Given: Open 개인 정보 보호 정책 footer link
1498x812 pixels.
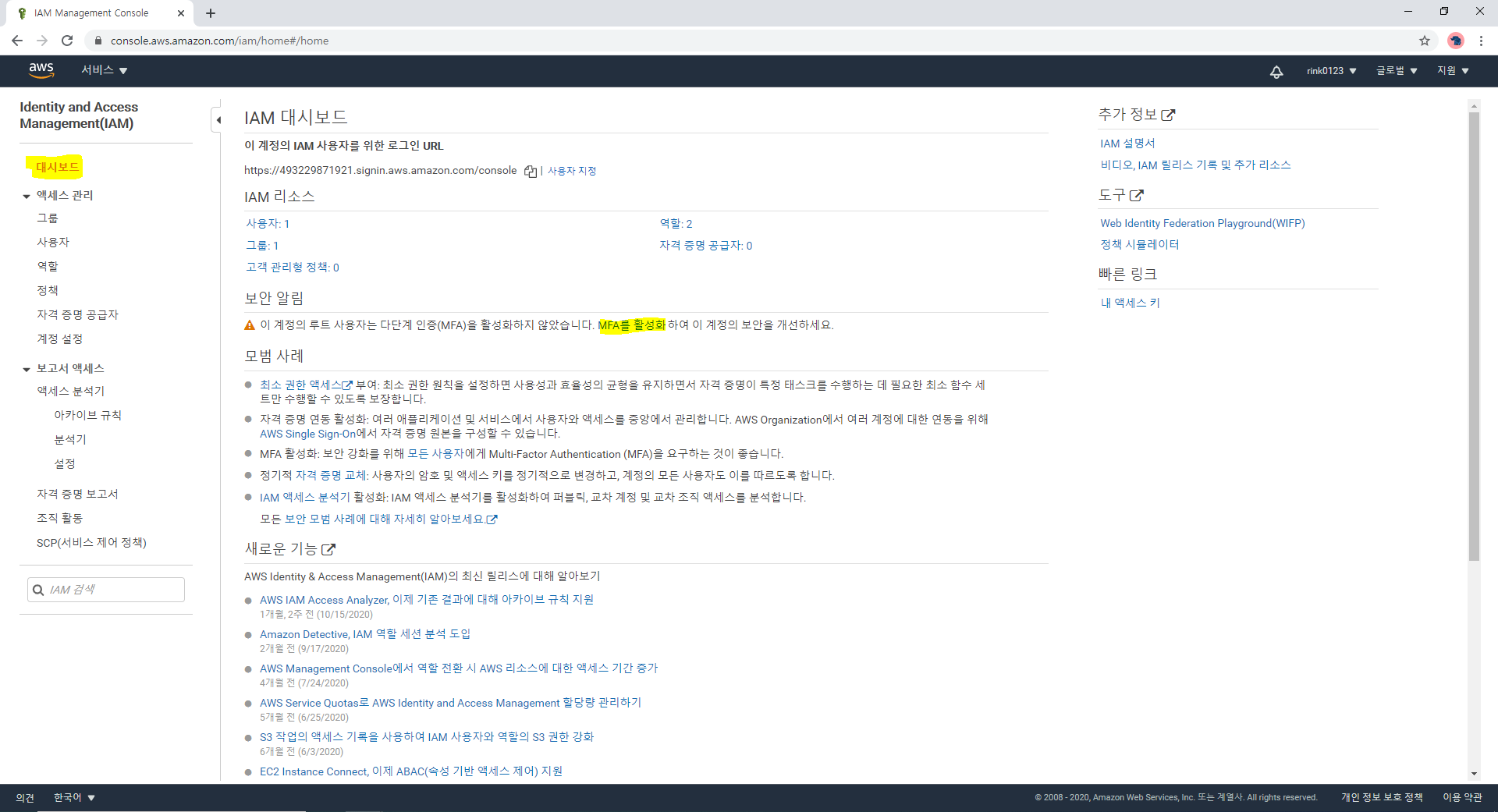Looking at the screenshot, I should coord(1382,798).
